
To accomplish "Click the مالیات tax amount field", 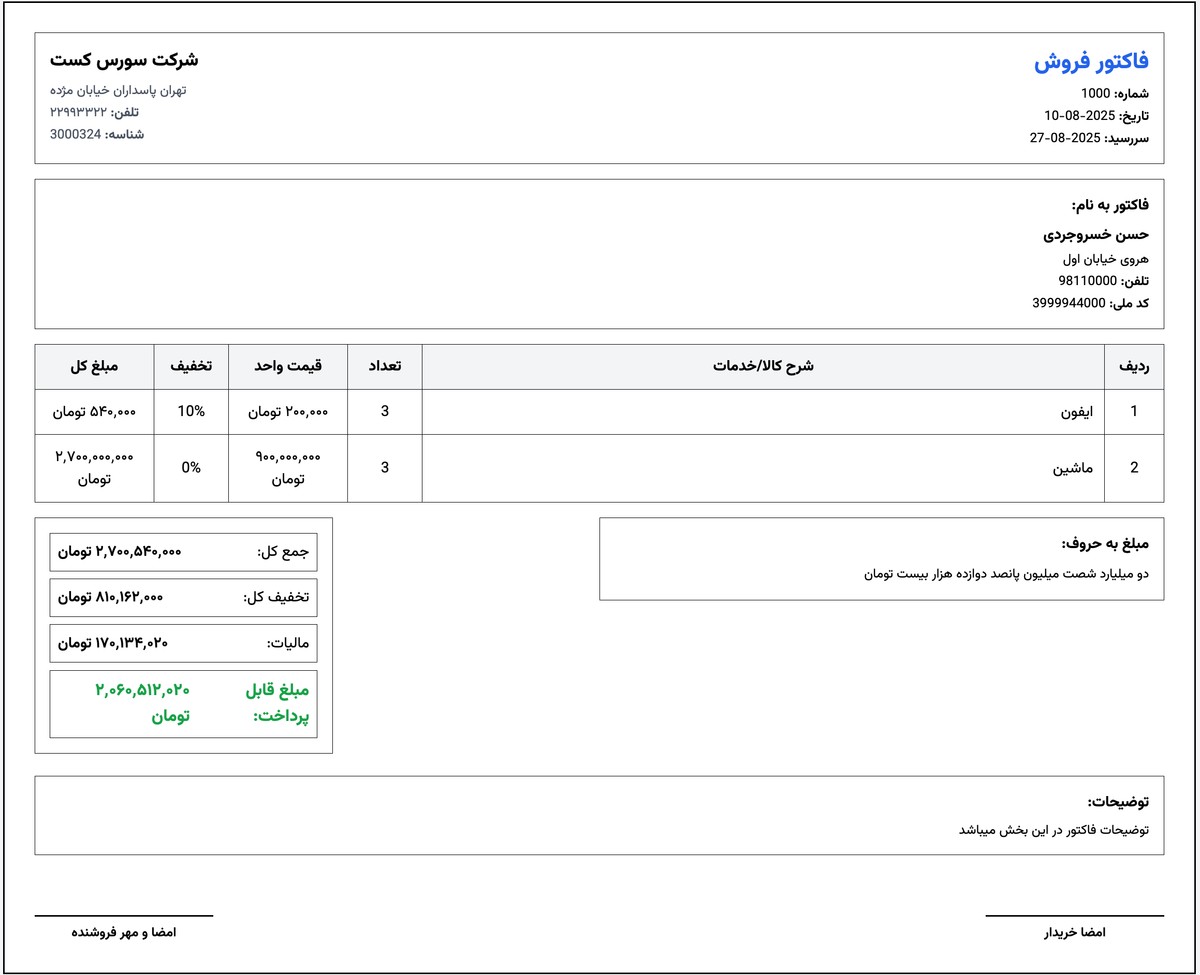I will [x=183, y=643].
